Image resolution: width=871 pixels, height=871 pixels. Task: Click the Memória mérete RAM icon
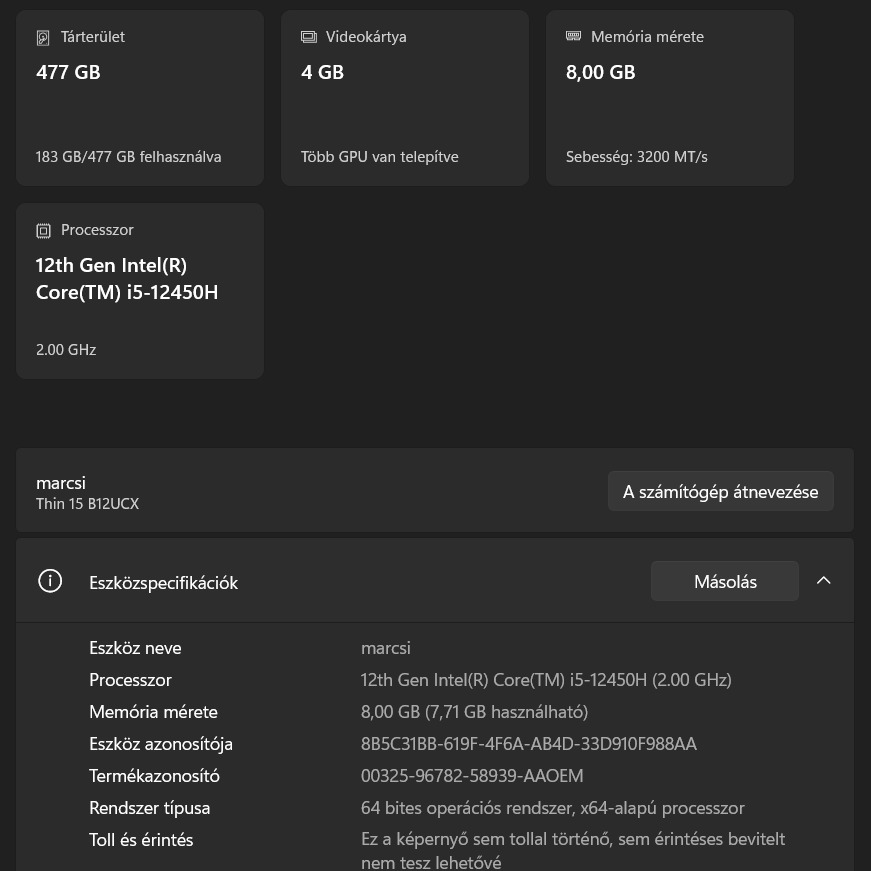pos(573,36)
